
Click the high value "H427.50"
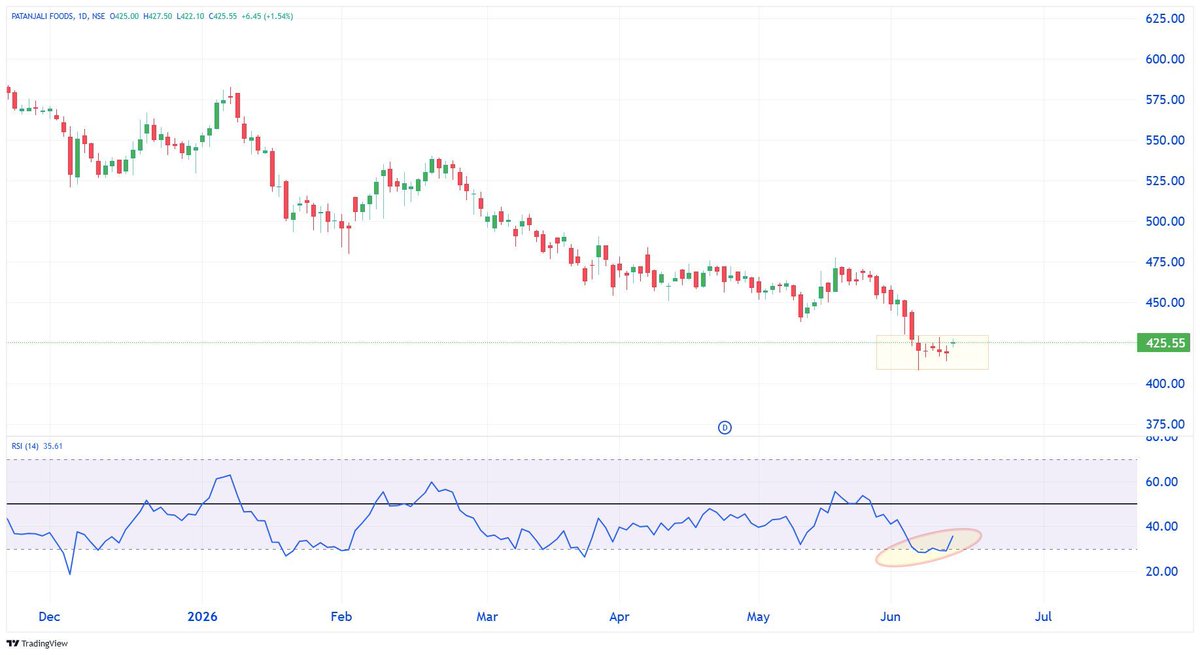click(158, 16)
